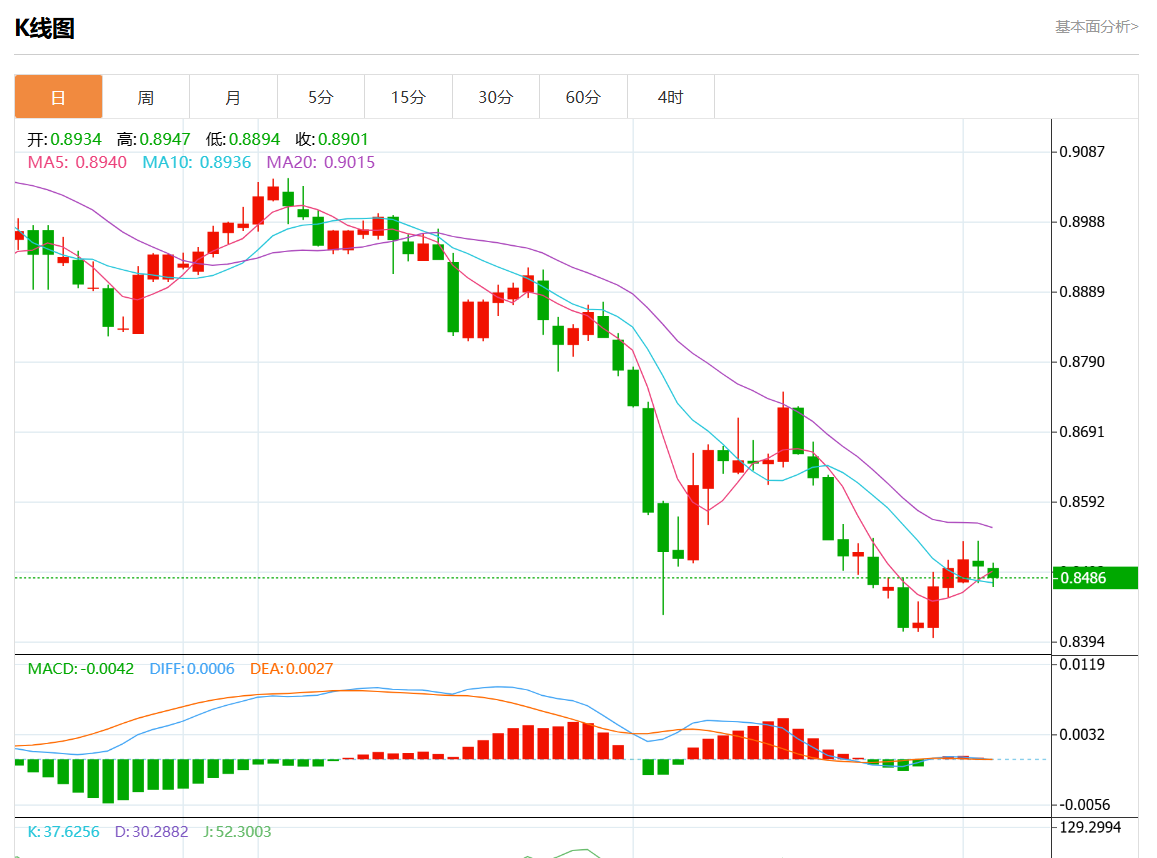
Task: Click the MA10: 0.8936 indicator label
Action: click(x=197, y=162)
